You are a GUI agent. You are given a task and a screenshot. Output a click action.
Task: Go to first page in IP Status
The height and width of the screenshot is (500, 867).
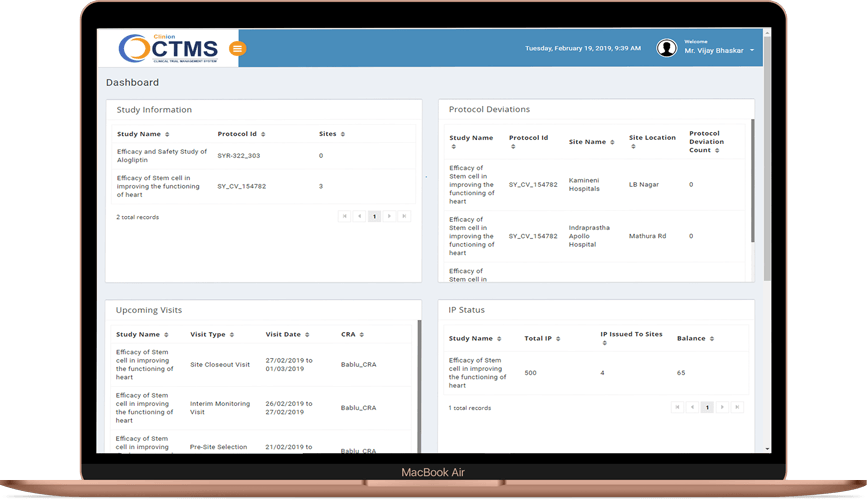coord(677,407)
